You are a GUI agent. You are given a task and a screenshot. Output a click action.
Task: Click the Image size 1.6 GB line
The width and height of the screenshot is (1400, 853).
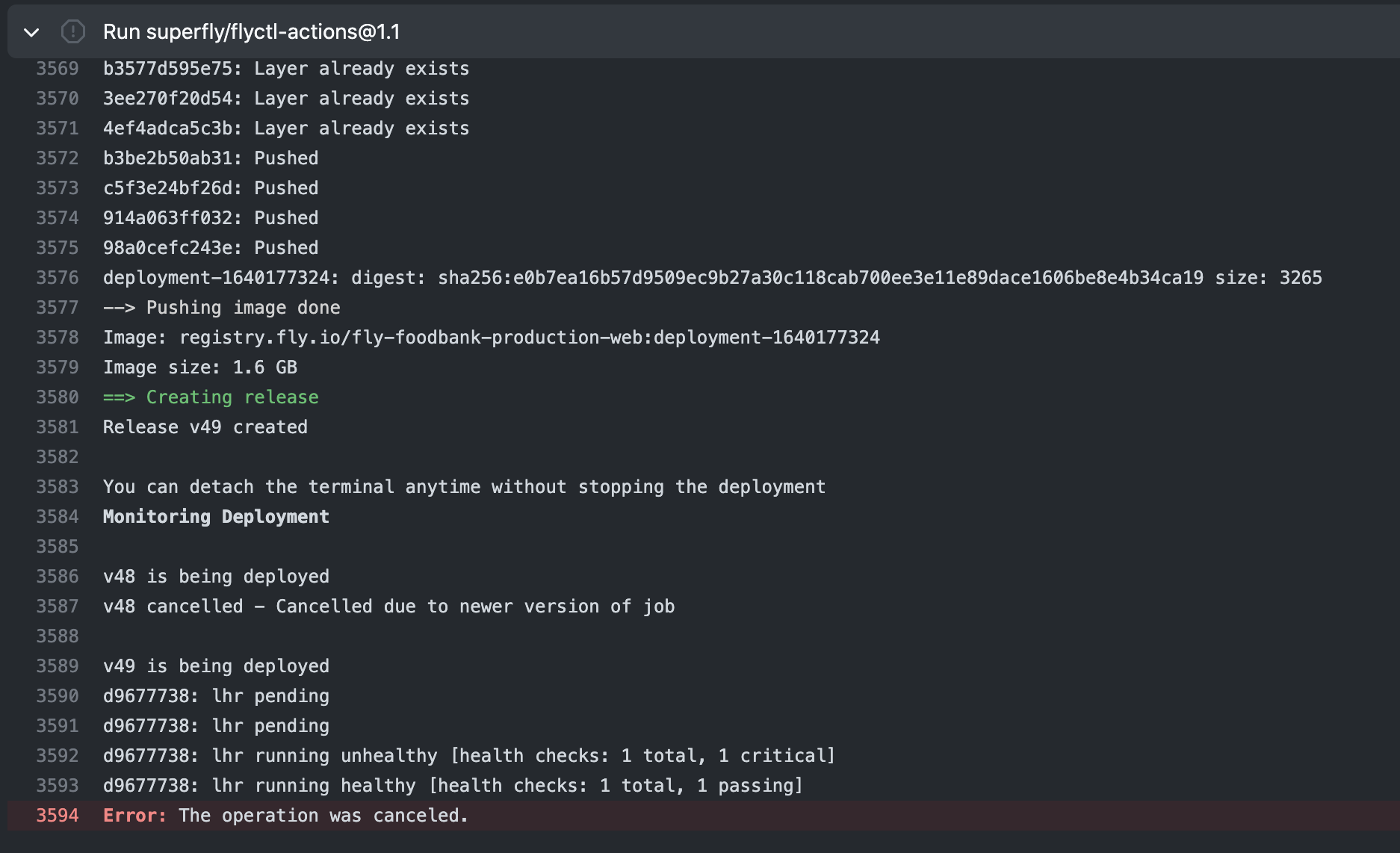pyautogui.click(x=200, y=367)
